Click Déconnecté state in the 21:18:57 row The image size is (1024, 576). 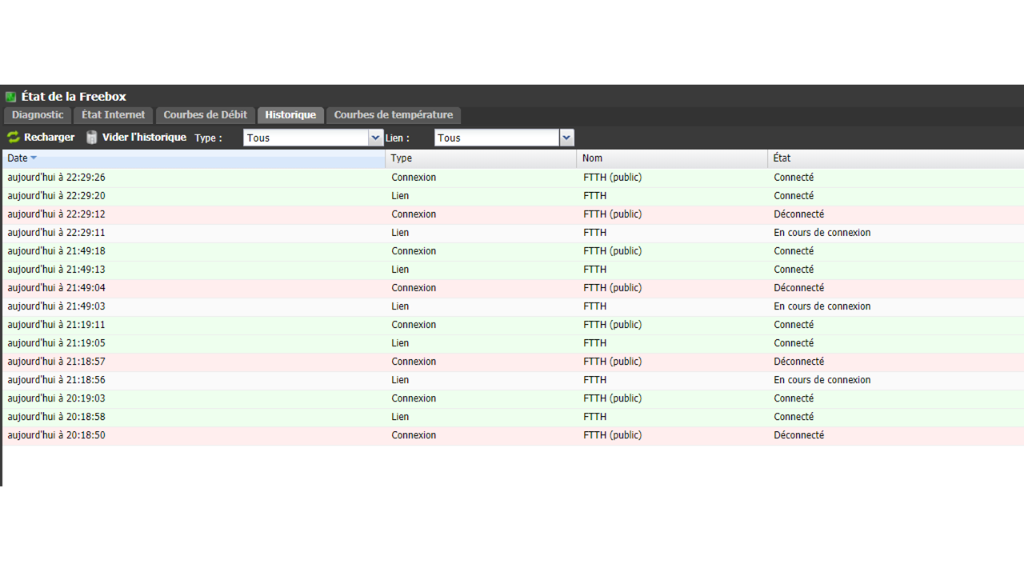pyautogui.click(x=799, y=362)
